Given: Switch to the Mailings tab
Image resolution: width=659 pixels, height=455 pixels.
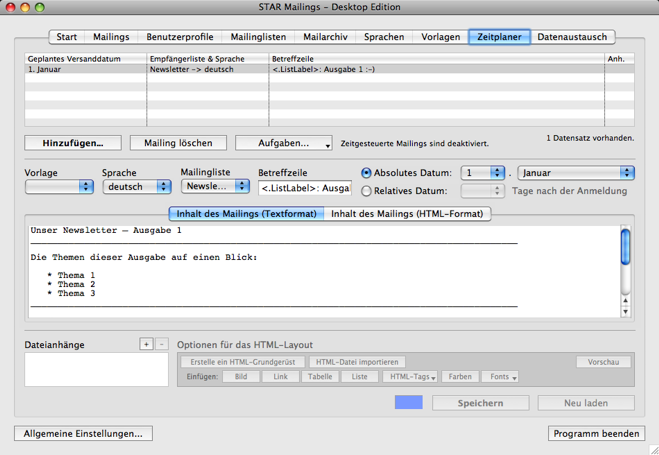Looking at the screenshot, I should click(x=111, y=37).
